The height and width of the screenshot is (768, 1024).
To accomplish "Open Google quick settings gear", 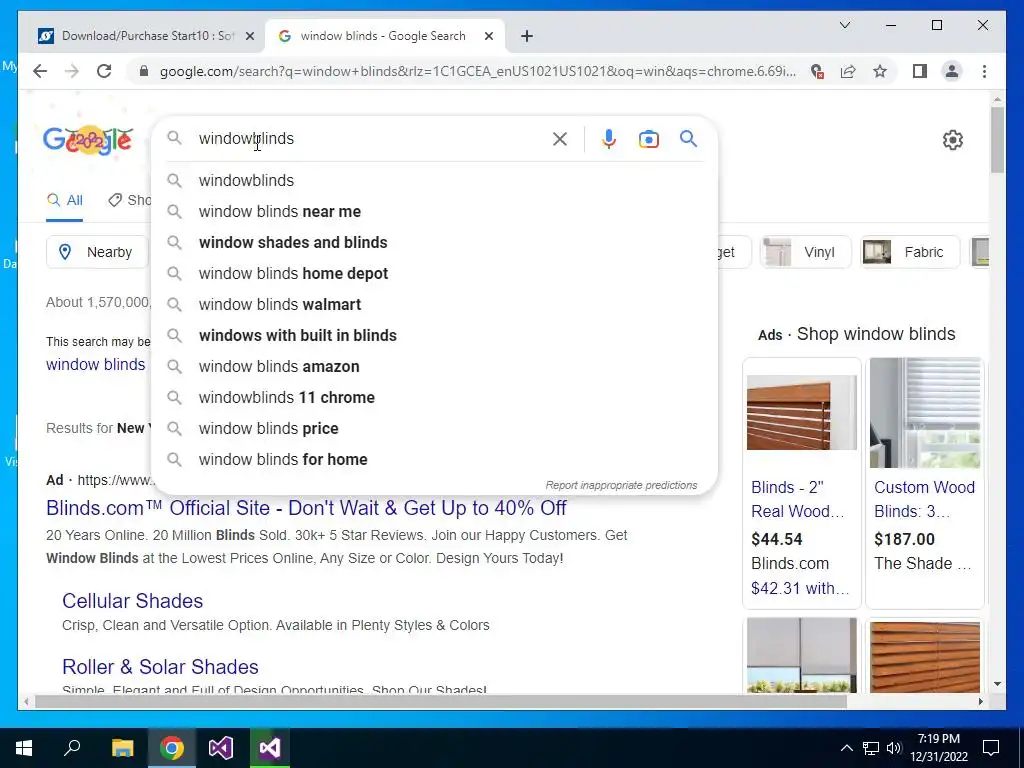I will (953, 140).
